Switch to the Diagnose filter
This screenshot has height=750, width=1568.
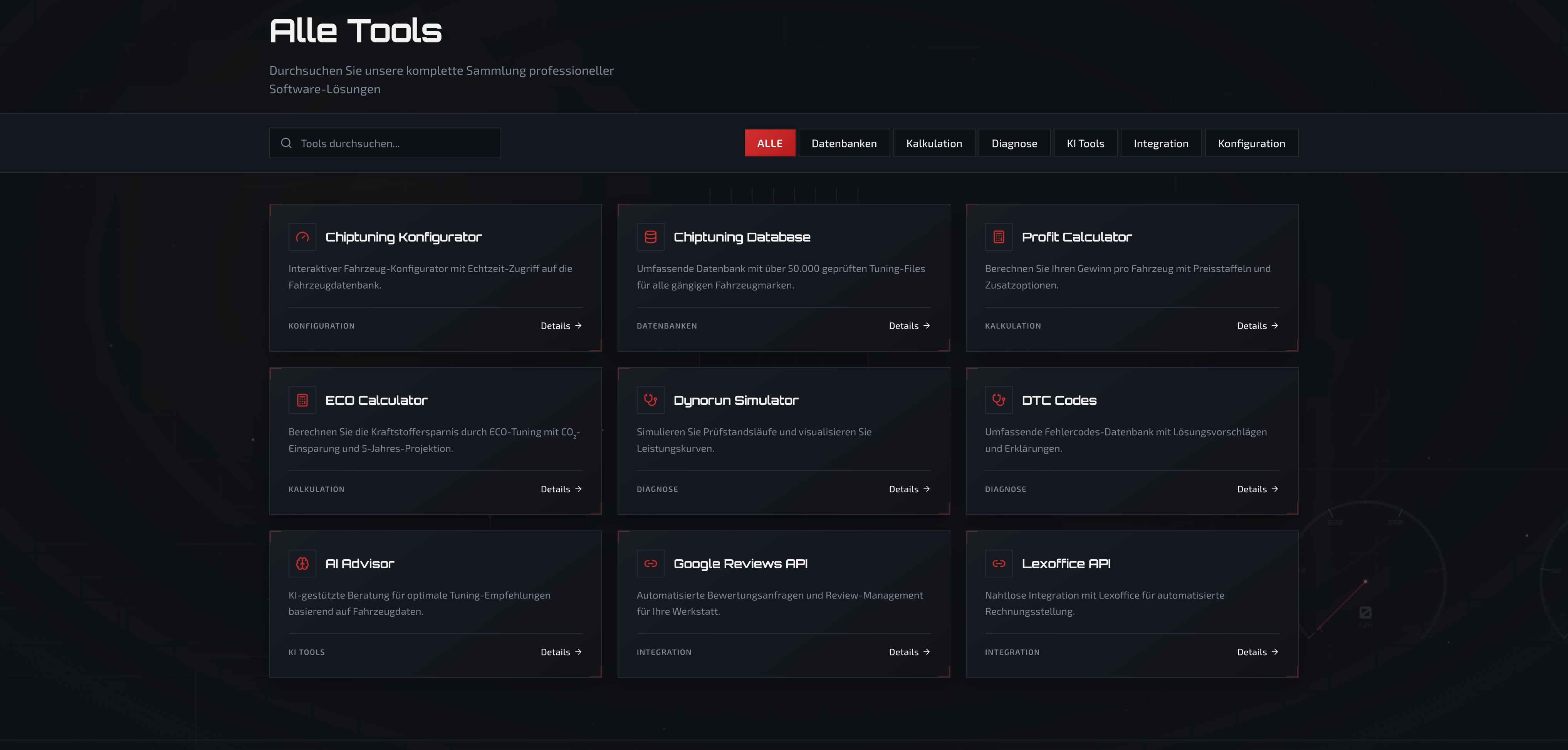pyautogui.click(x=1014, y=143)
